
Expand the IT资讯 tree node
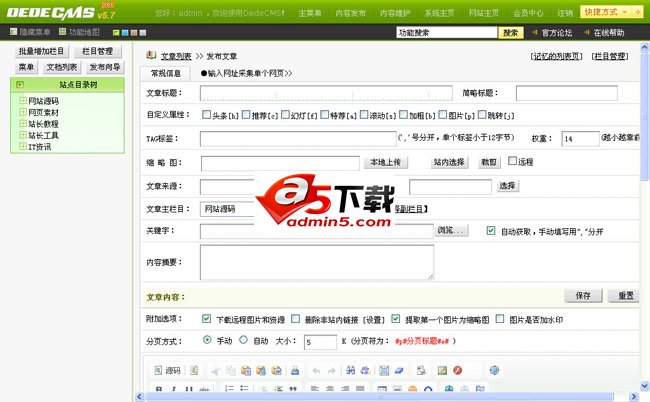(23, 146)
